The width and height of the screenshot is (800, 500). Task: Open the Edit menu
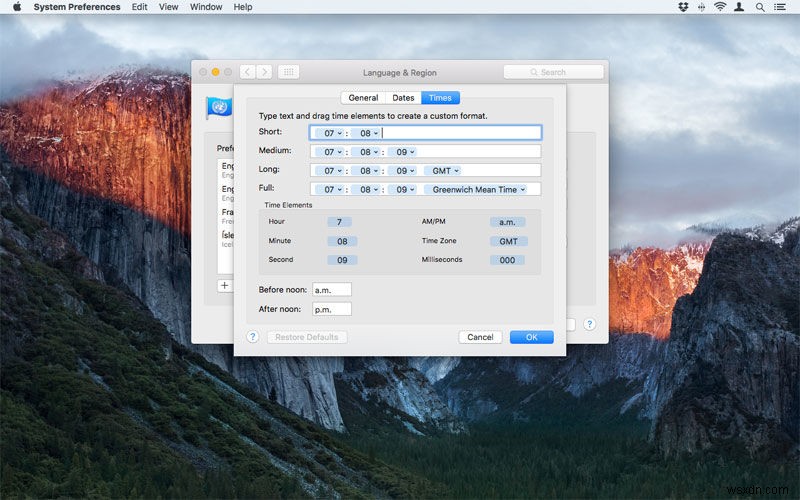pos(139,7)
